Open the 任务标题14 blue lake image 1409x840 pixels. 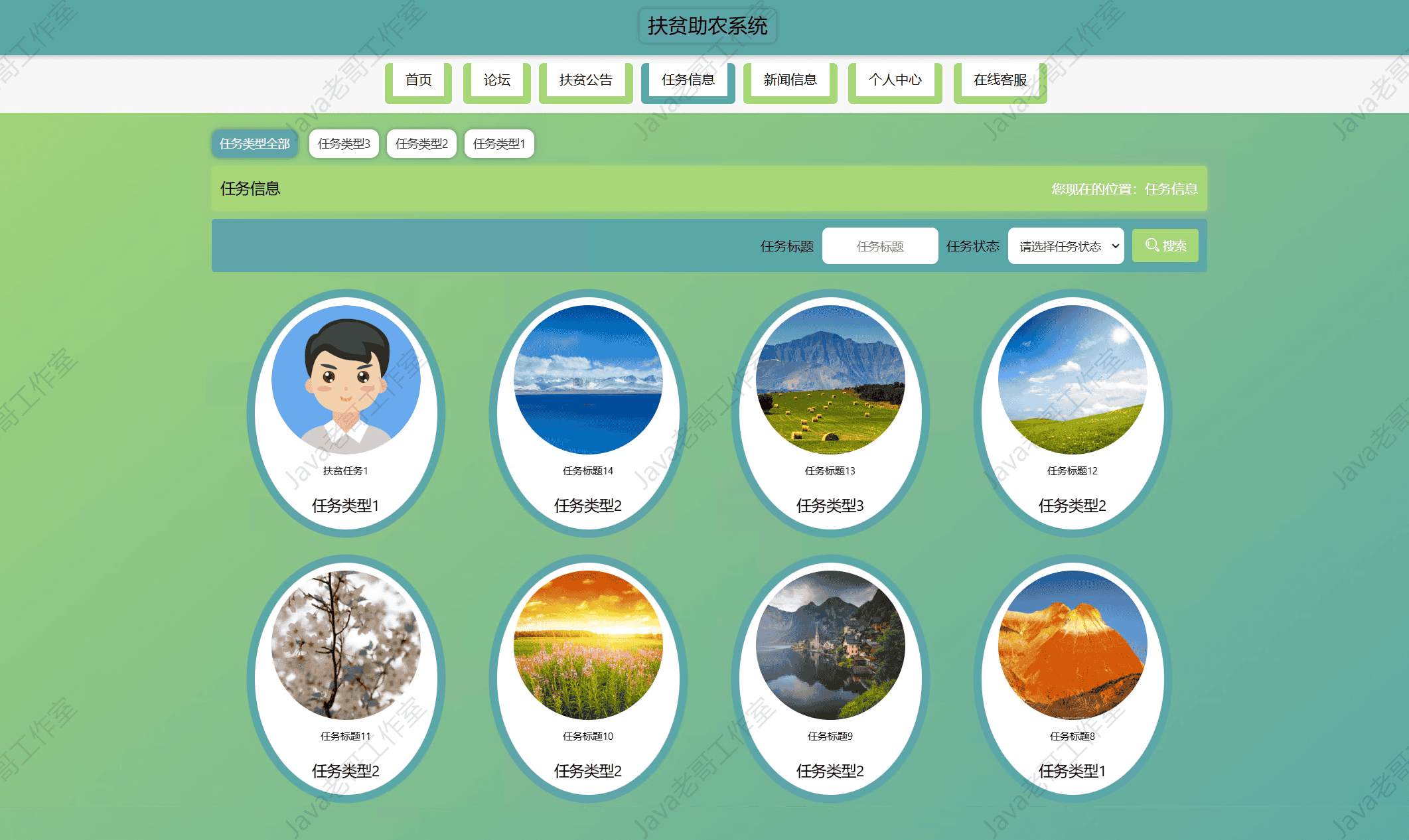(x=588, y=380)
